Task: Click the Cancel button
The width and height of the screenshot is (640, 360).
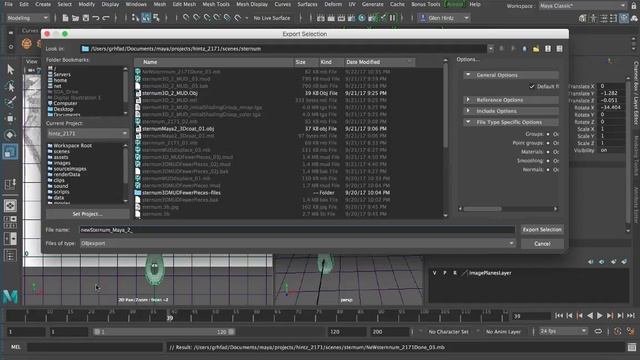Action: click(x=542, y=244)
